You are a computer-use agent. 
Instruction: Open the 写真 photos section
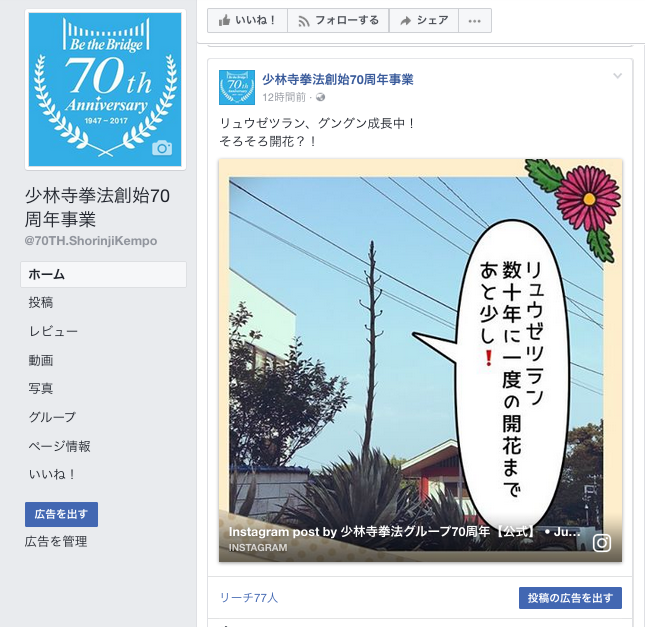point(41,388)
